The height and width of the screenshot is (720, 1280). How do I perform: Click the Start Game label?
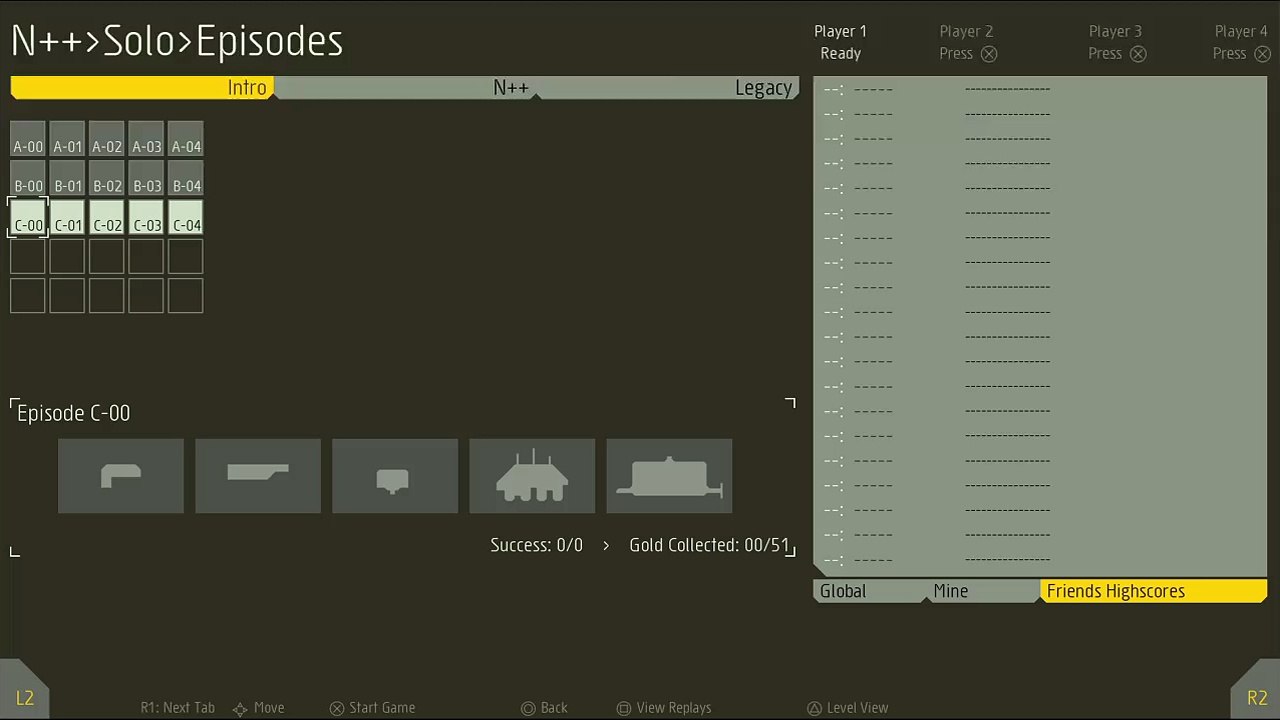click(x=382, y=708)
